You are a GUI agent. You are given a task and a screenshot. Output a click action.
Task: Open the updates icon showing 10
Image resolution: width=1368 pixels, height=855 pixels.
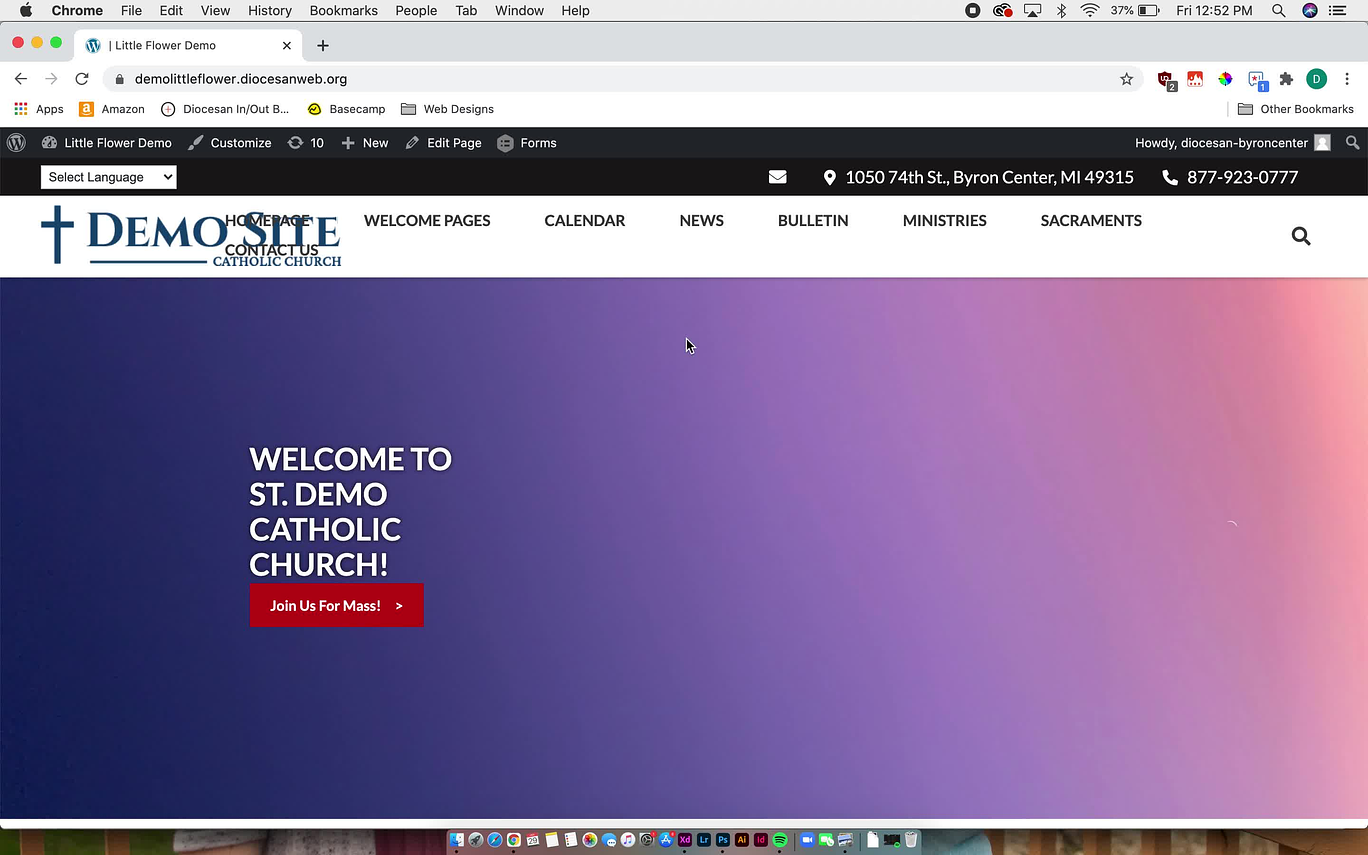(306, 143)
